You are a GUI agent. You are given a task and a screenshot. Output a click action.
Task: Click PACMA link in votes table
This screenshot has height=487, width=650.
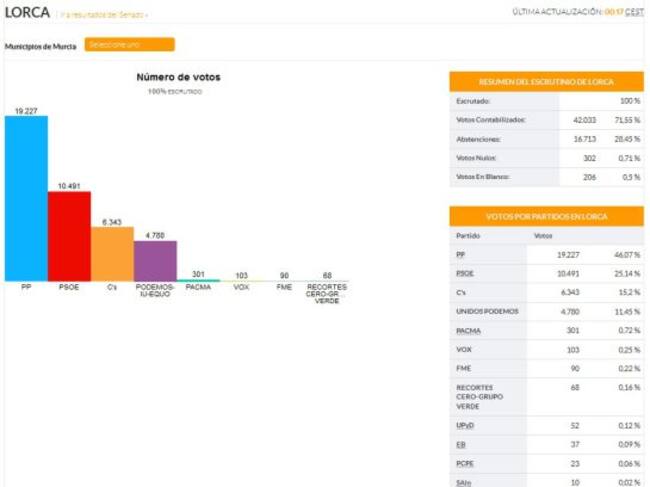(x=468, y=329)
